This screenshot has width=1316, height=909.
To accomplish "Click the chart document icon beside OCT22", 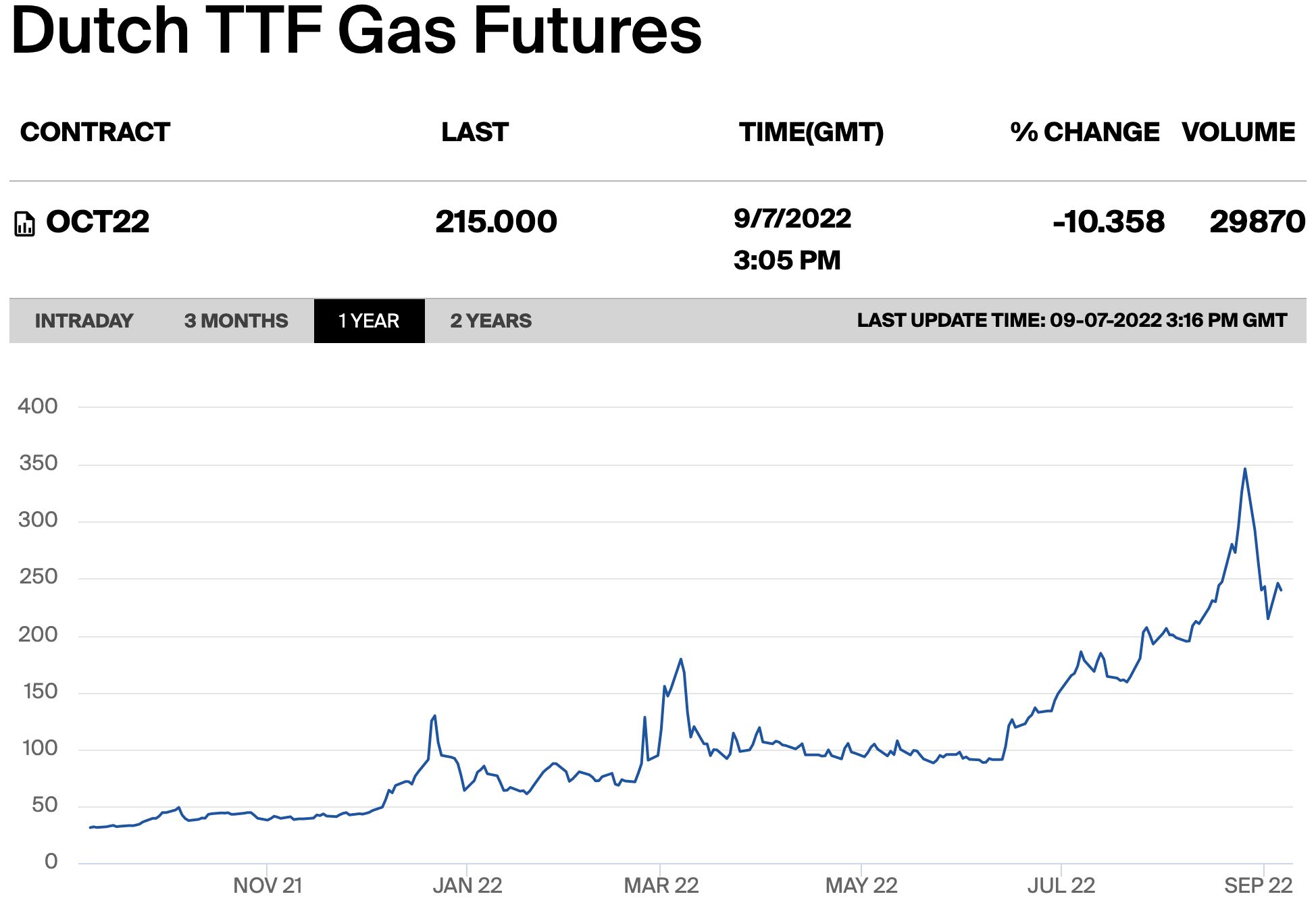I will click(x=24, y=224).
